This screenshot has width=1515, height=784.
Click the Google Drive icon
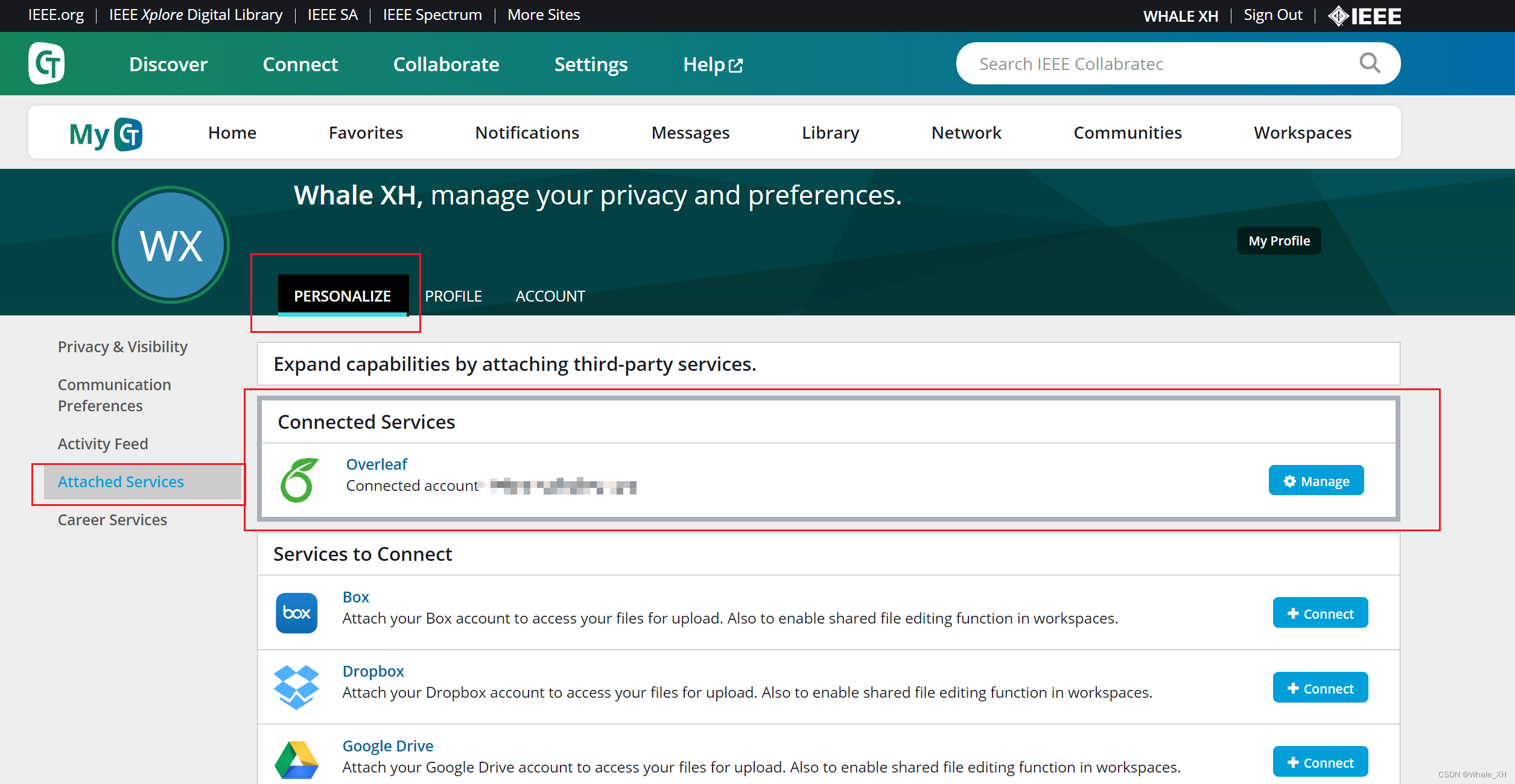point(296,760)
